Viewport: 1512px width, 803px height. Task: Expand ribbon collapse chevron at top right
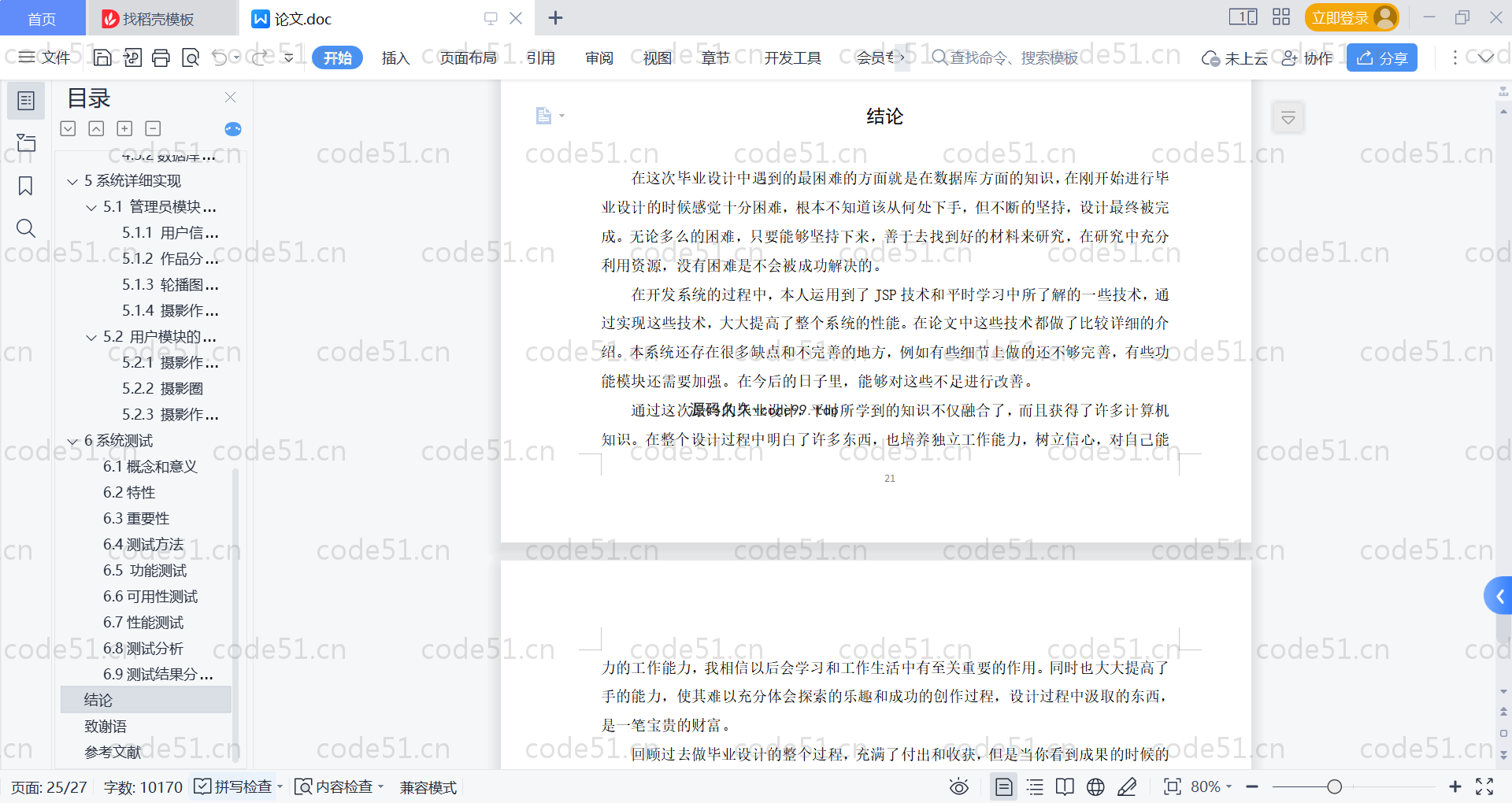coord(1486,57)
